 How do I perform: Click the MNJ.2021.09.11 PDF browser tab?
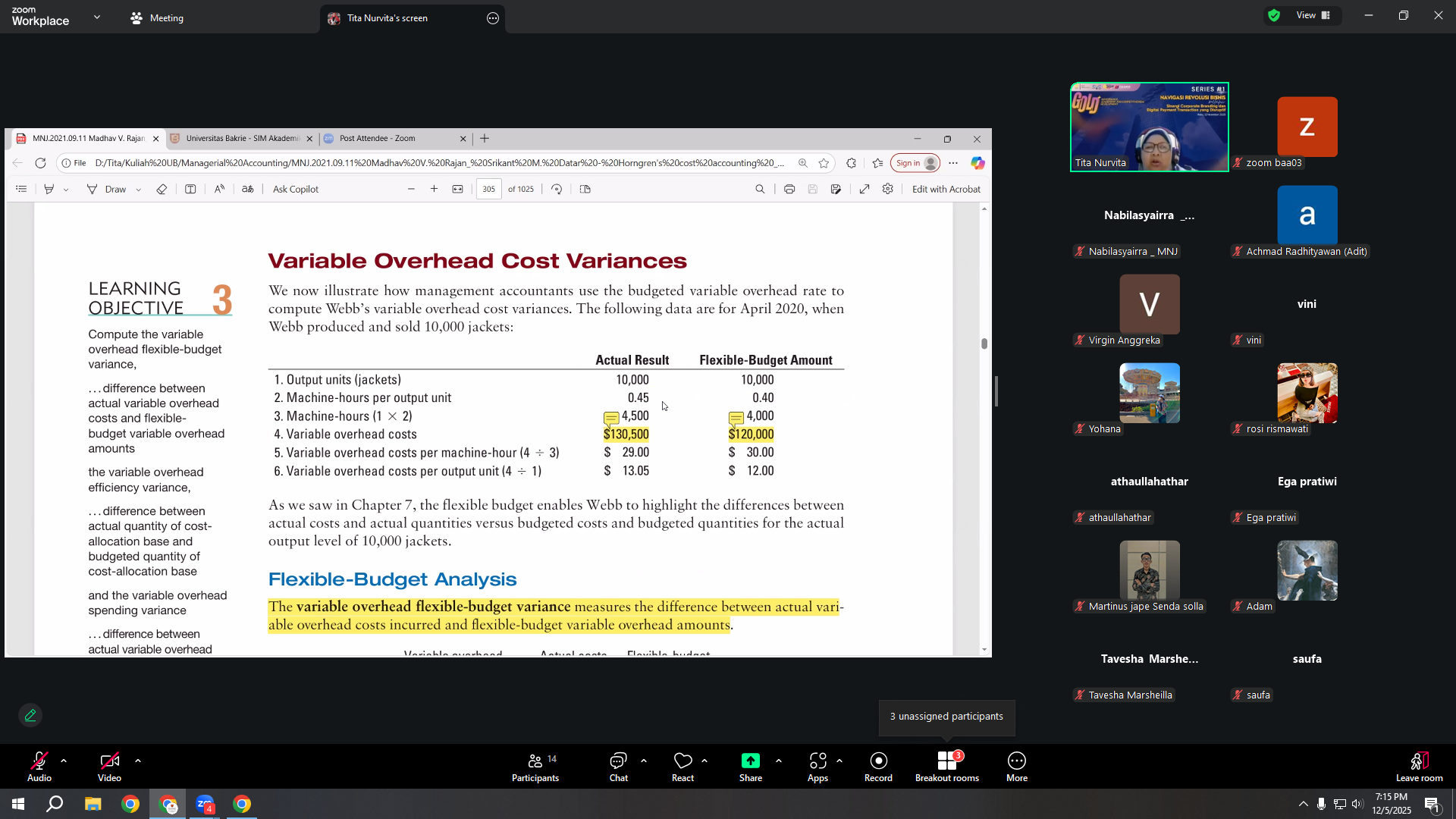pos(88,138)
